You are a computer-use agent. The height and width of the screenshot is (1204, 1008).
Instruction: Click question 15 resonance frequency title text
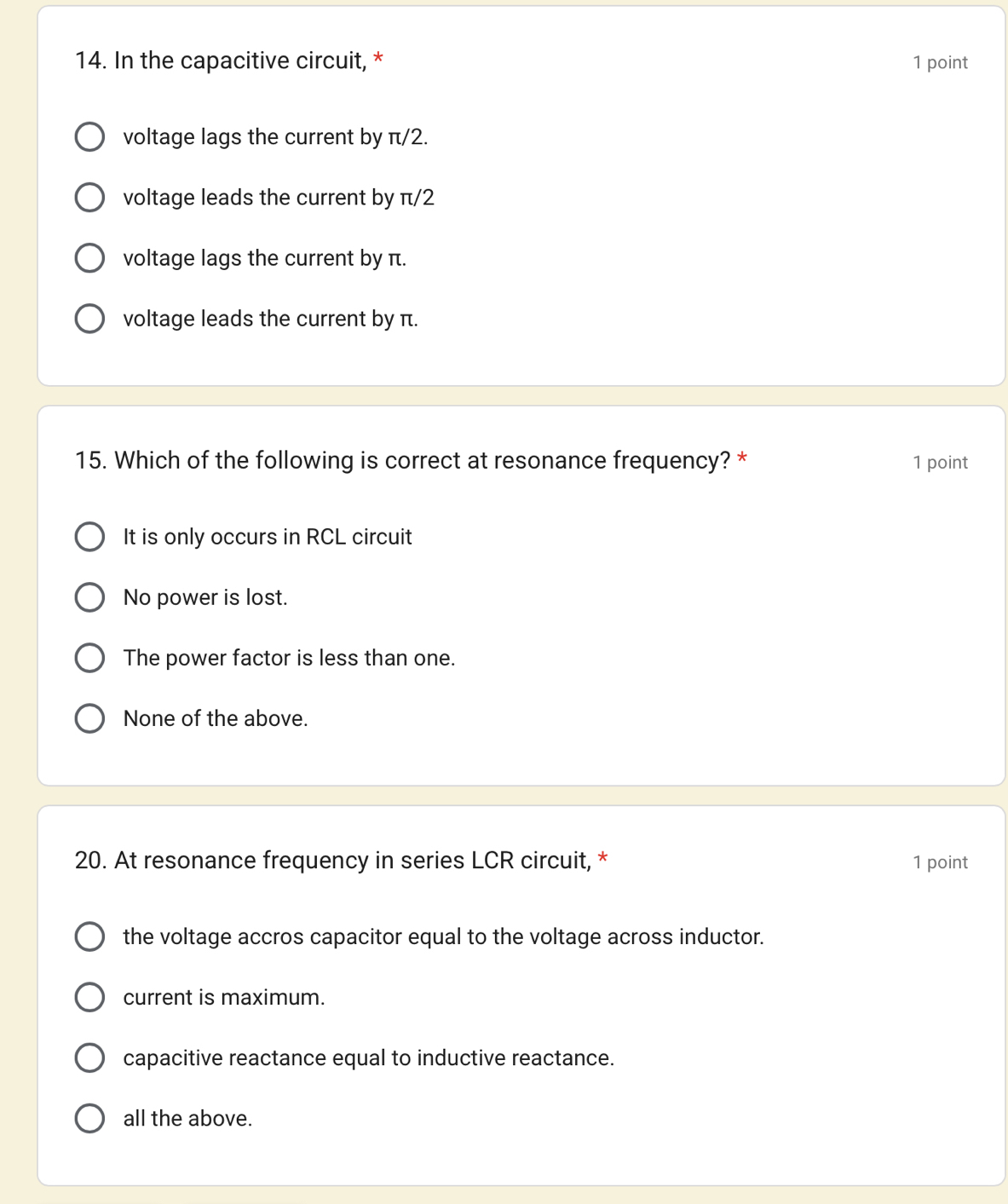(402, 460)
